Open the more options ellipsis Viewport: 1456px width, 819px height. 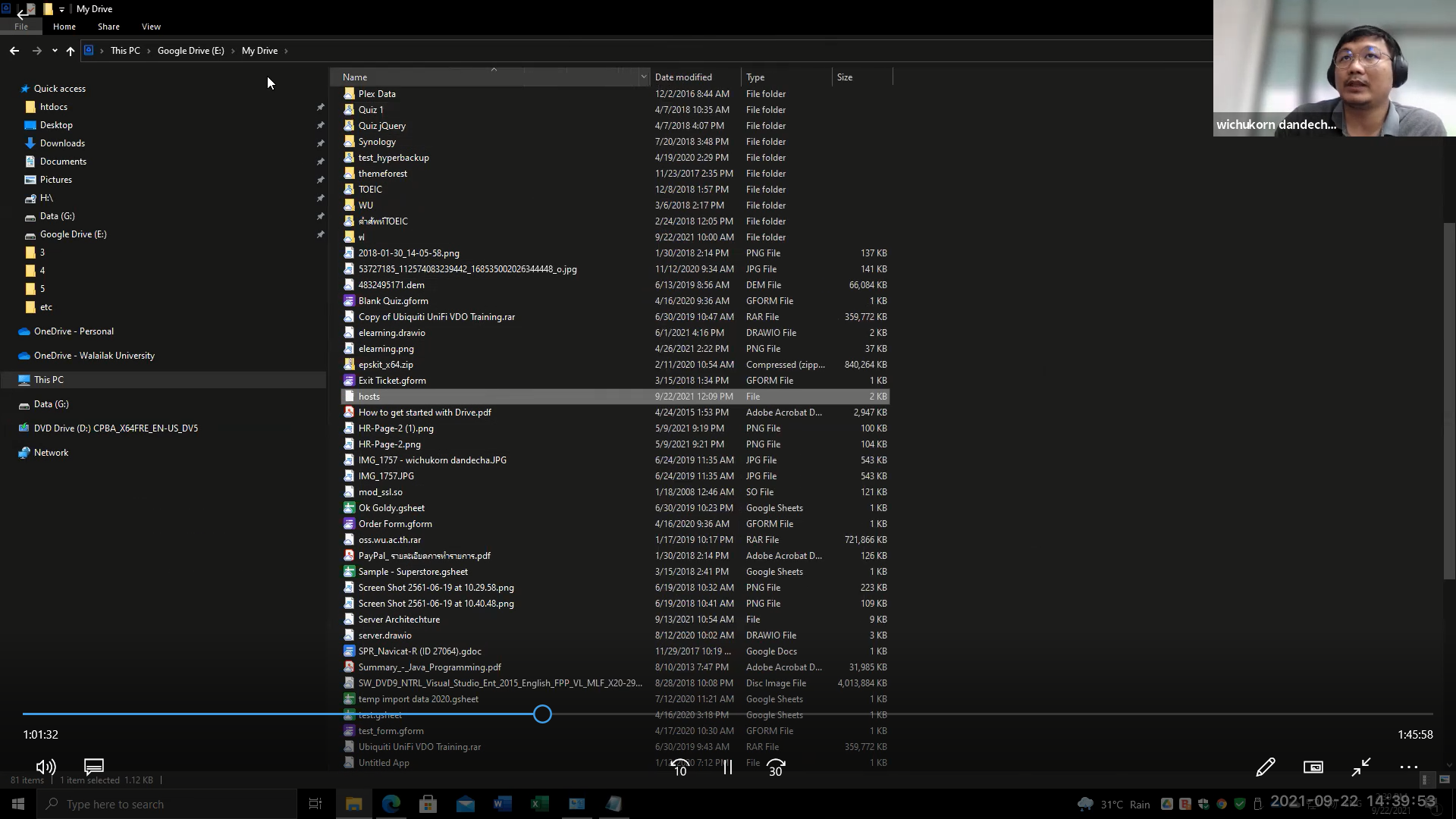tap(1408, 767)
